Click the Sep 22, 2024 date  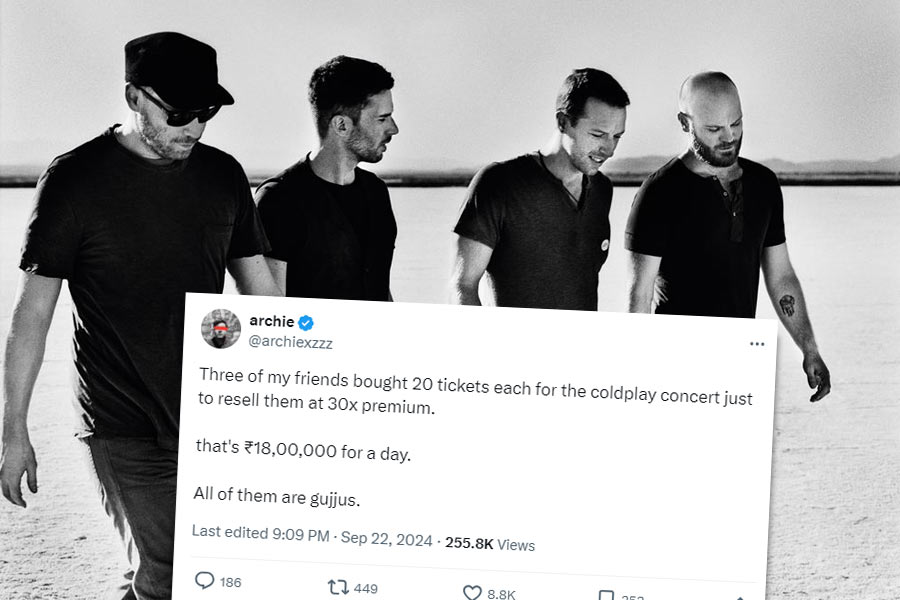[386, 539]
